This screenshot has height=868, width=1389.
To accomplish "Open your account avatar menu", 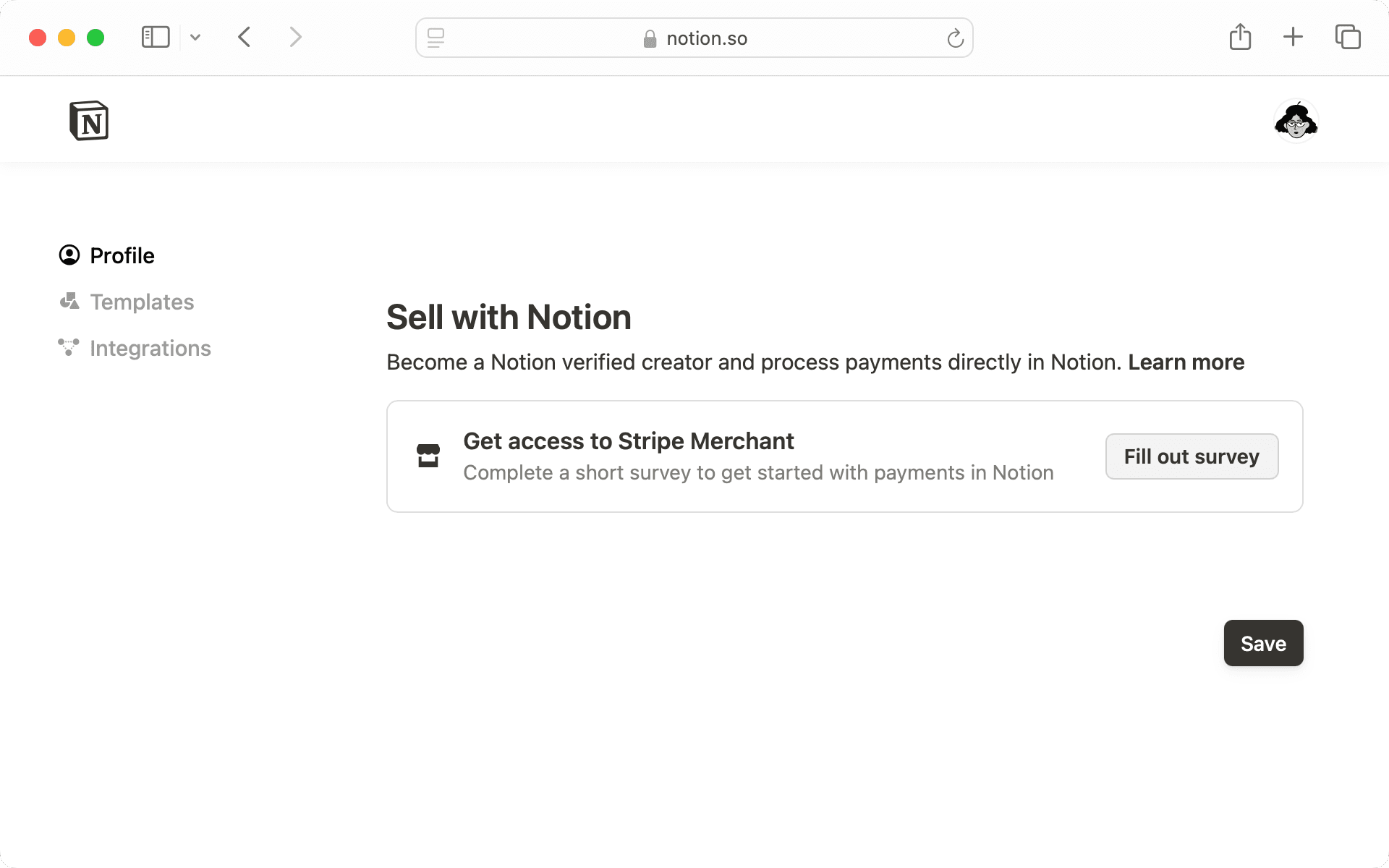I will point(1296,120).
